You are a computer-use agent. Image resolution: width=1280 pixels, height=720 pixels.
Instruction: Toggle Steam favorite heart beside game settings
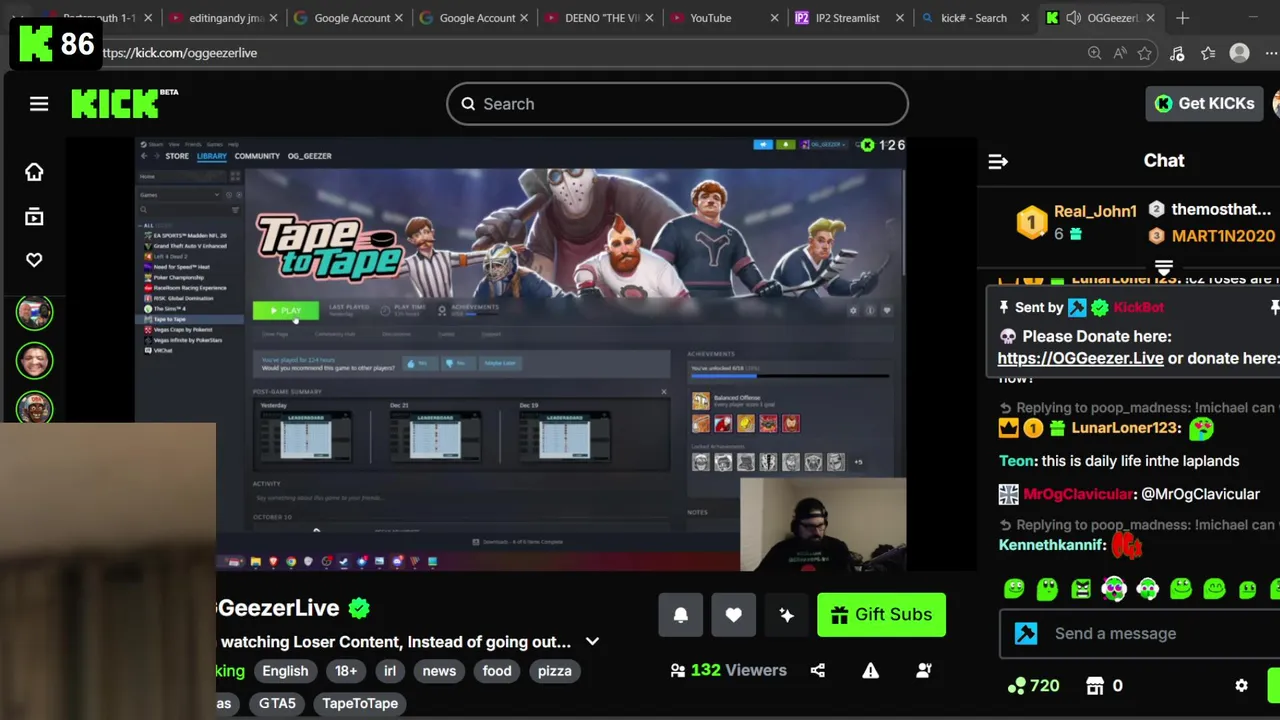coord(886,310)
